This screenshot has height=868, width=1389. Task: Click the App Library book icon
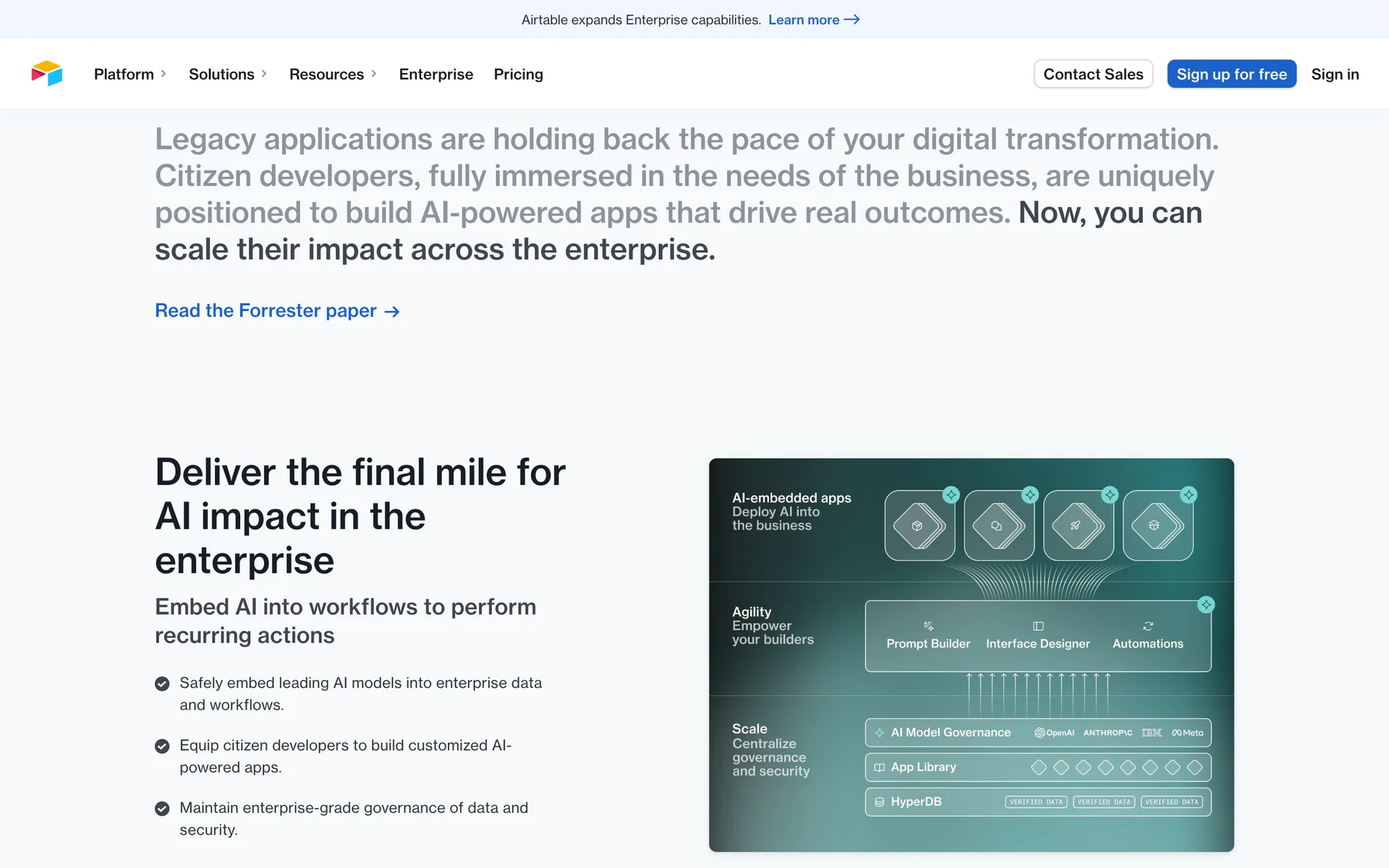[x=880, y=767]
